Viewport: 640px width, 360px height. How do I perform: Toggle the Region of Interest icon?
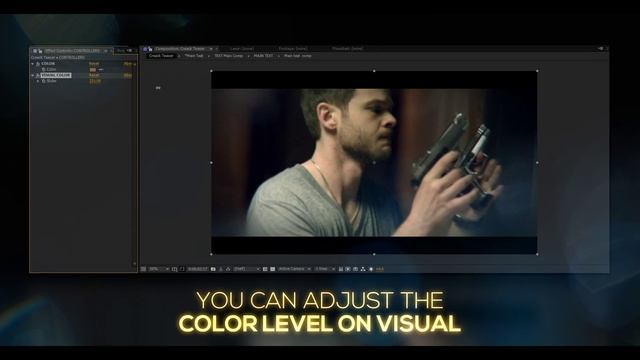(265, 269)
